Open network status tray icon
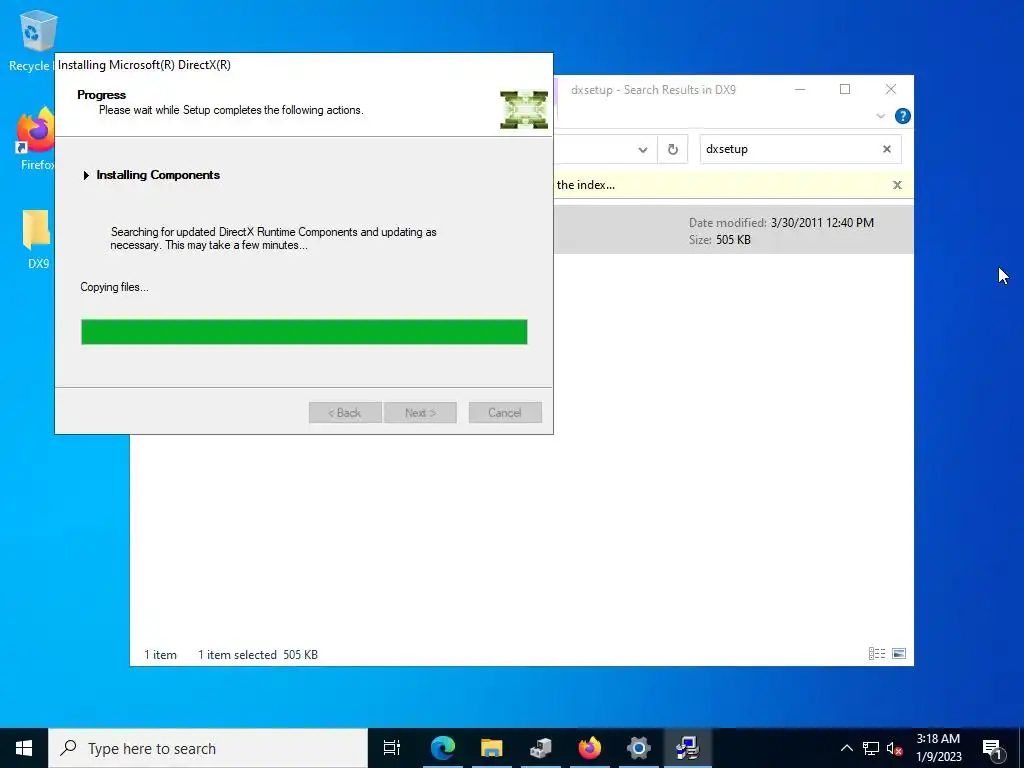The image size is (1024, 768). click(x=871, y=748)
